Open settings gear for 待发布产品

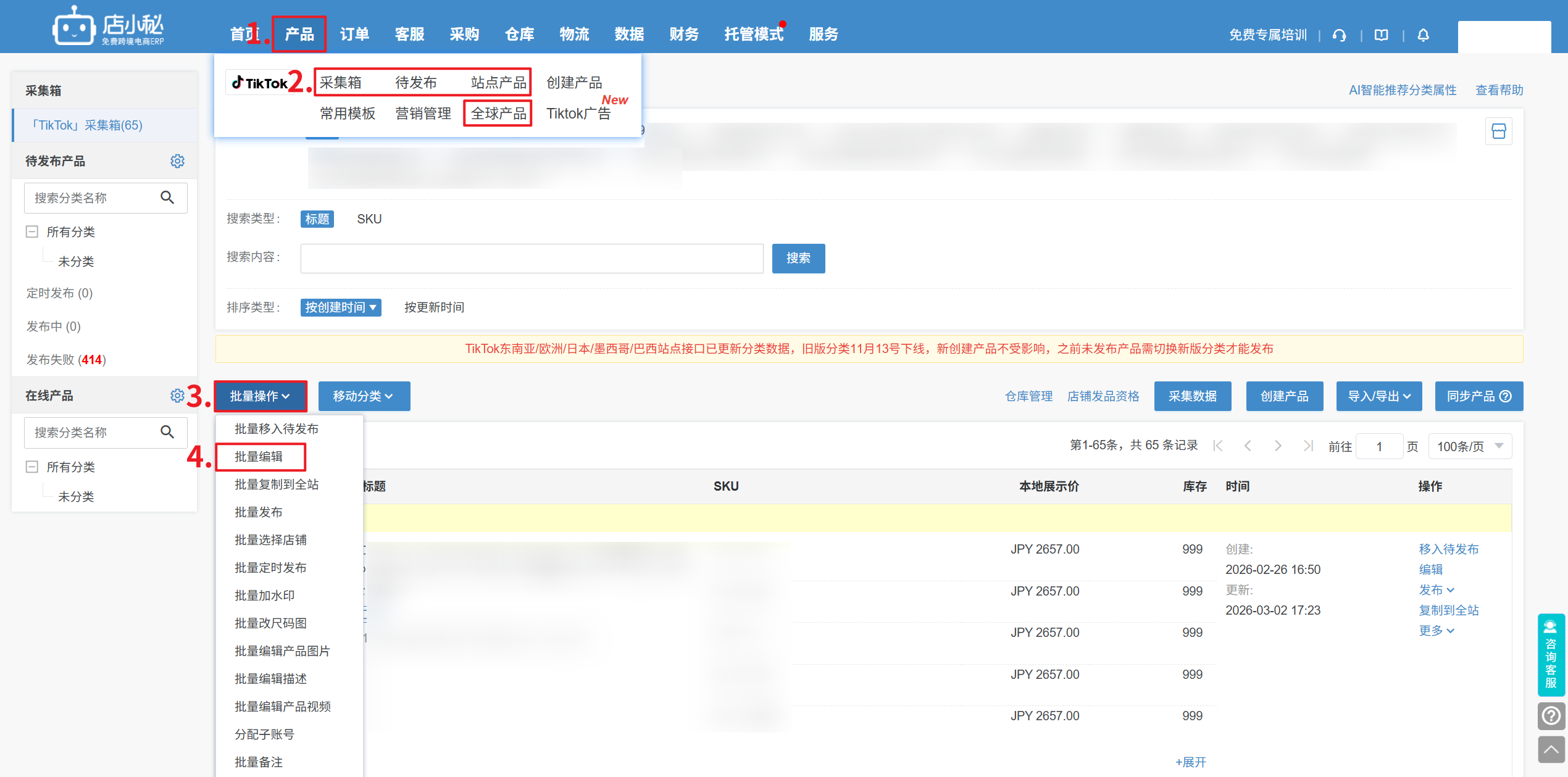177,161
